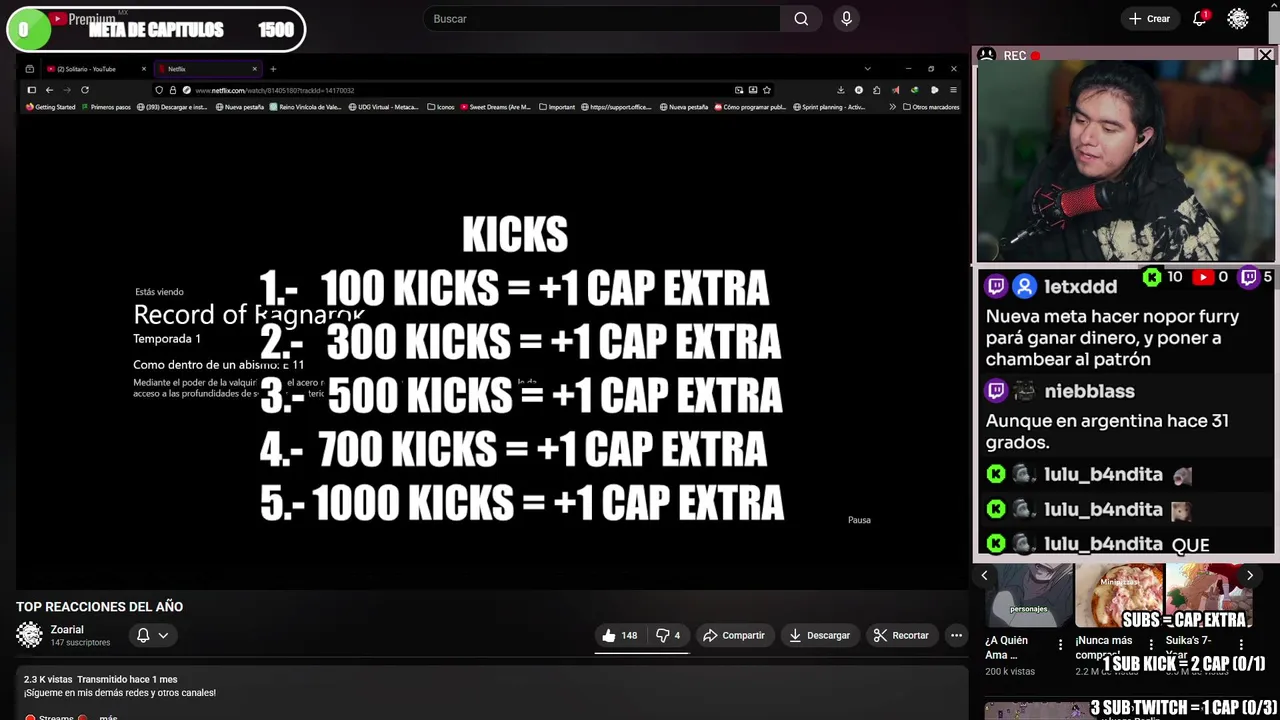The width and height of the screenshot is (1280, 720).
Task: Click the YouTube search magnifier button
Action: (x=801, y=19)
